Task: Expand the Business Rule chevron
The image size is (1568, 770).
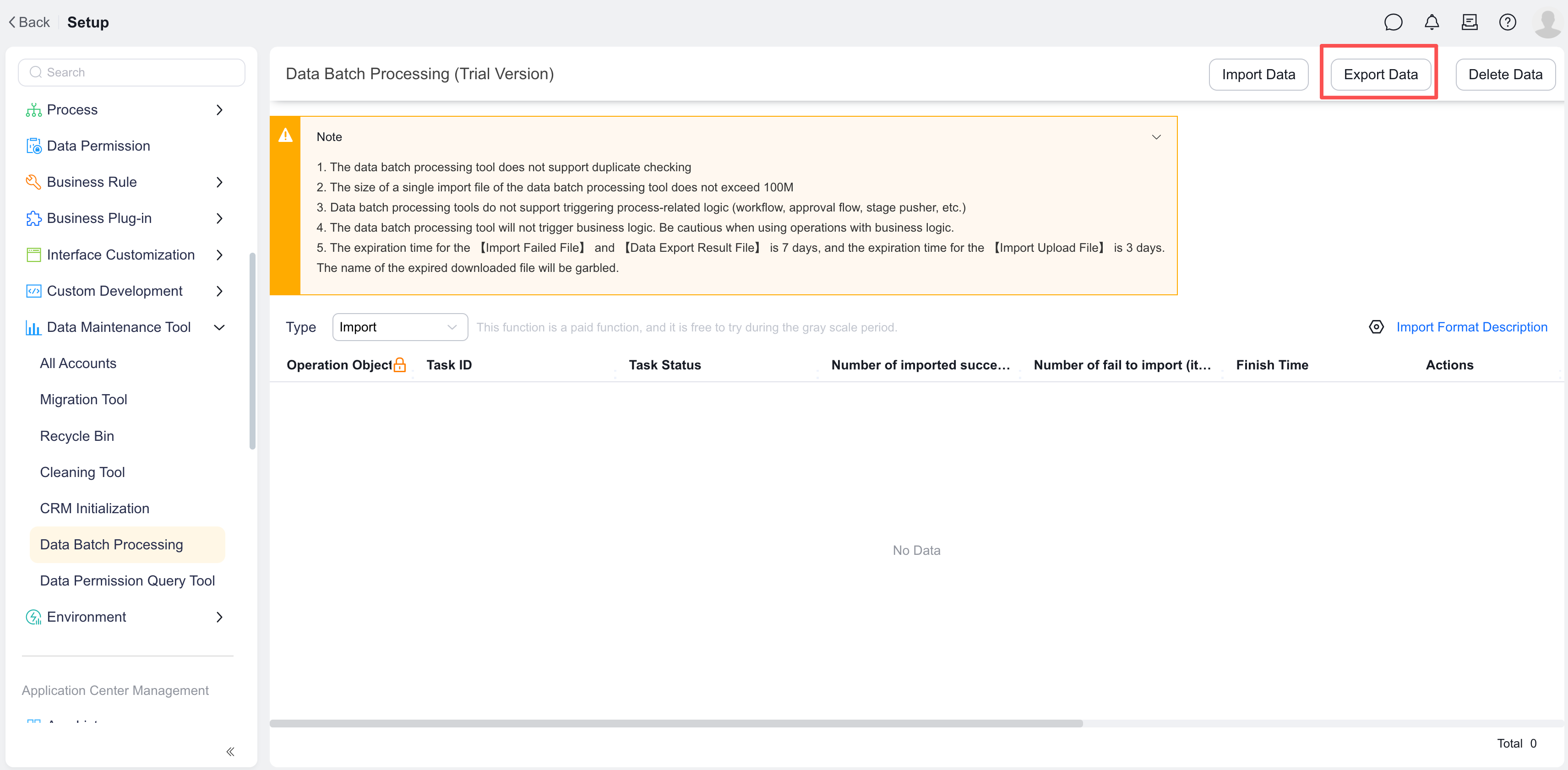Action: [220, 182]
